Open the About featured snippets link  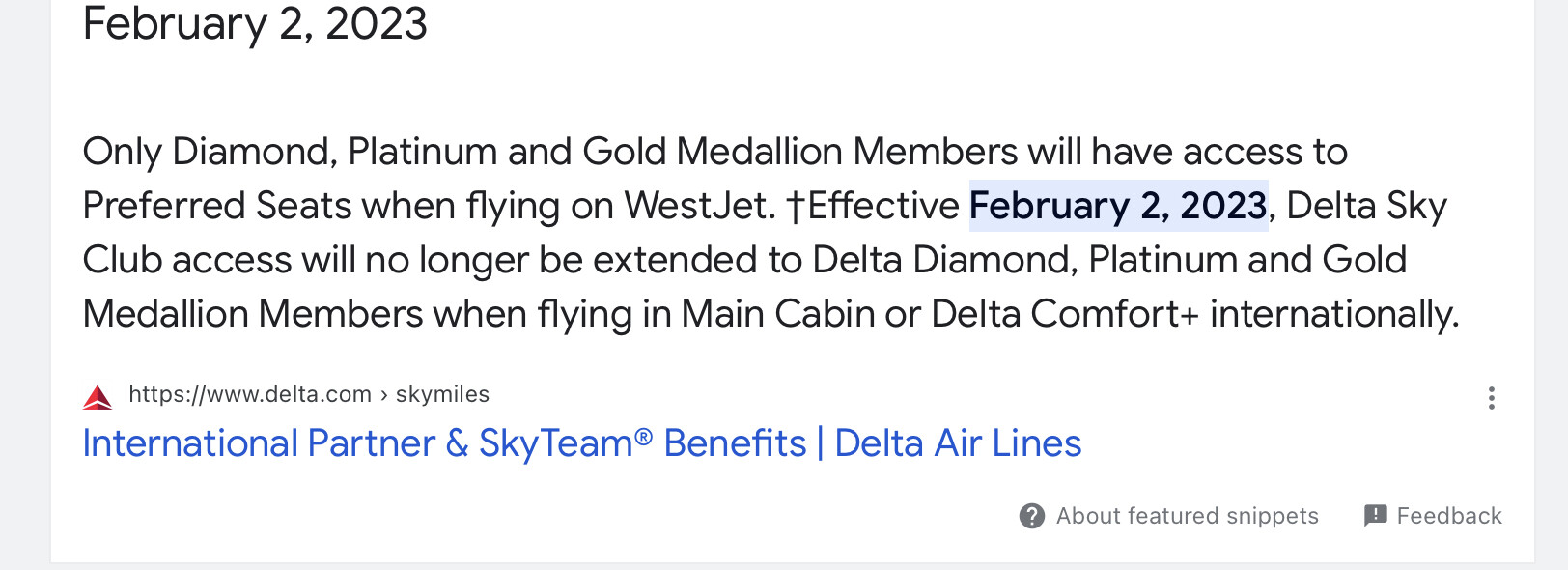(1187, 516)
